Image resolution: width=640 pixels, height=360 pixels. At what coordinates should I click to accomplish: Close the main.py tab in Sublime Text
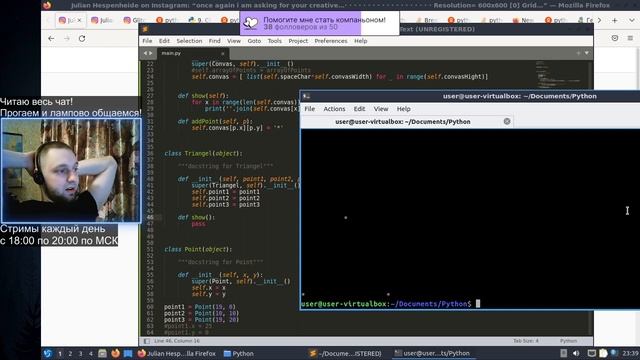pos(222,53)
